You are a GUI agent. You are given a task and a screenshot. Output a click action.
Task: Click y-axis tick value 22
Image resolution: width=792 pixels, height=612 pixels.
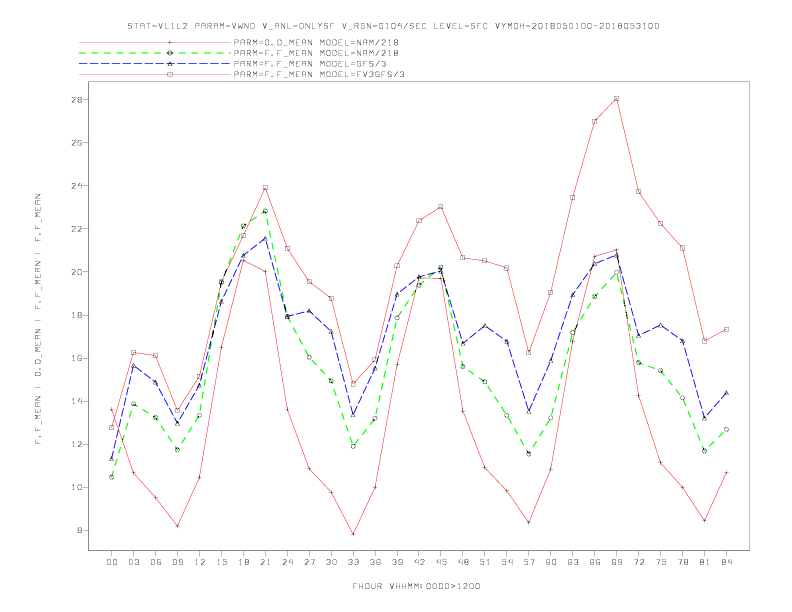click(76, 229)
